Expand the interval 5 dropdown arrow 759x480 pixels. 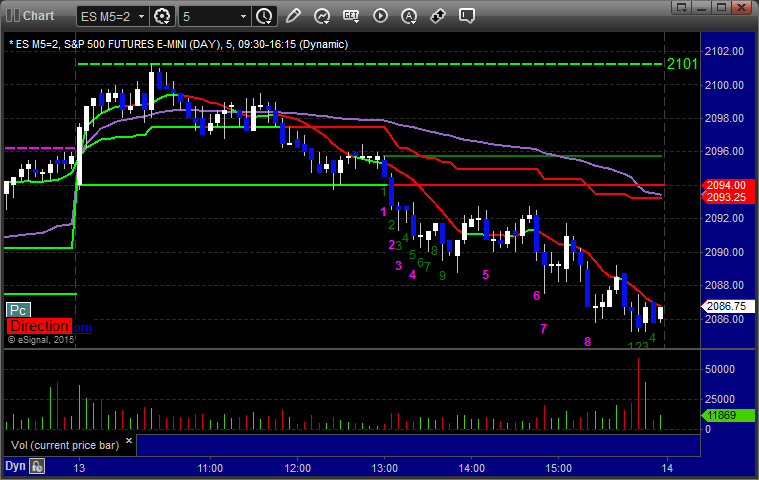tap(243, 16)
